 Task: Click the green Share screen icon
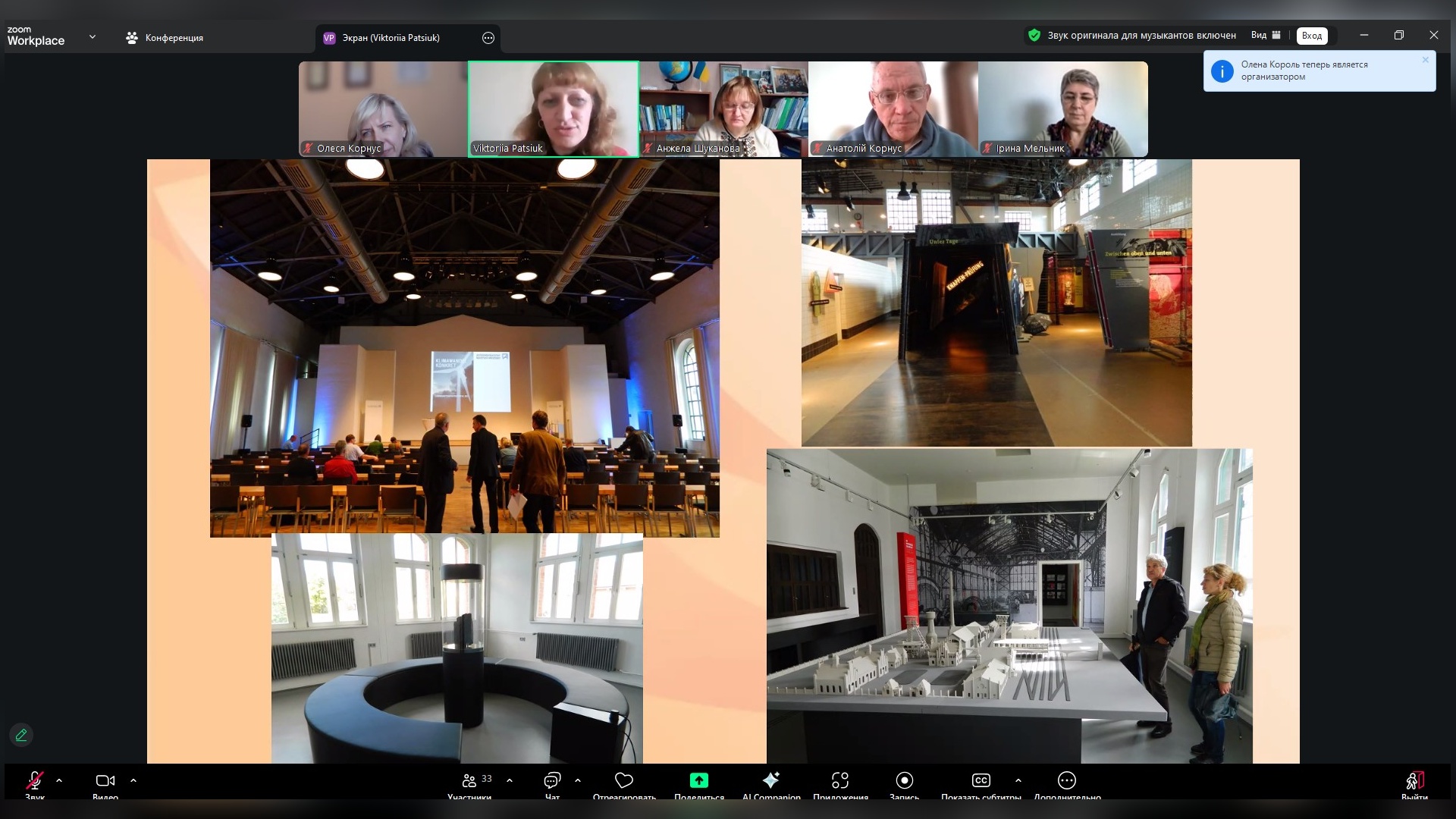pos(698,780)
